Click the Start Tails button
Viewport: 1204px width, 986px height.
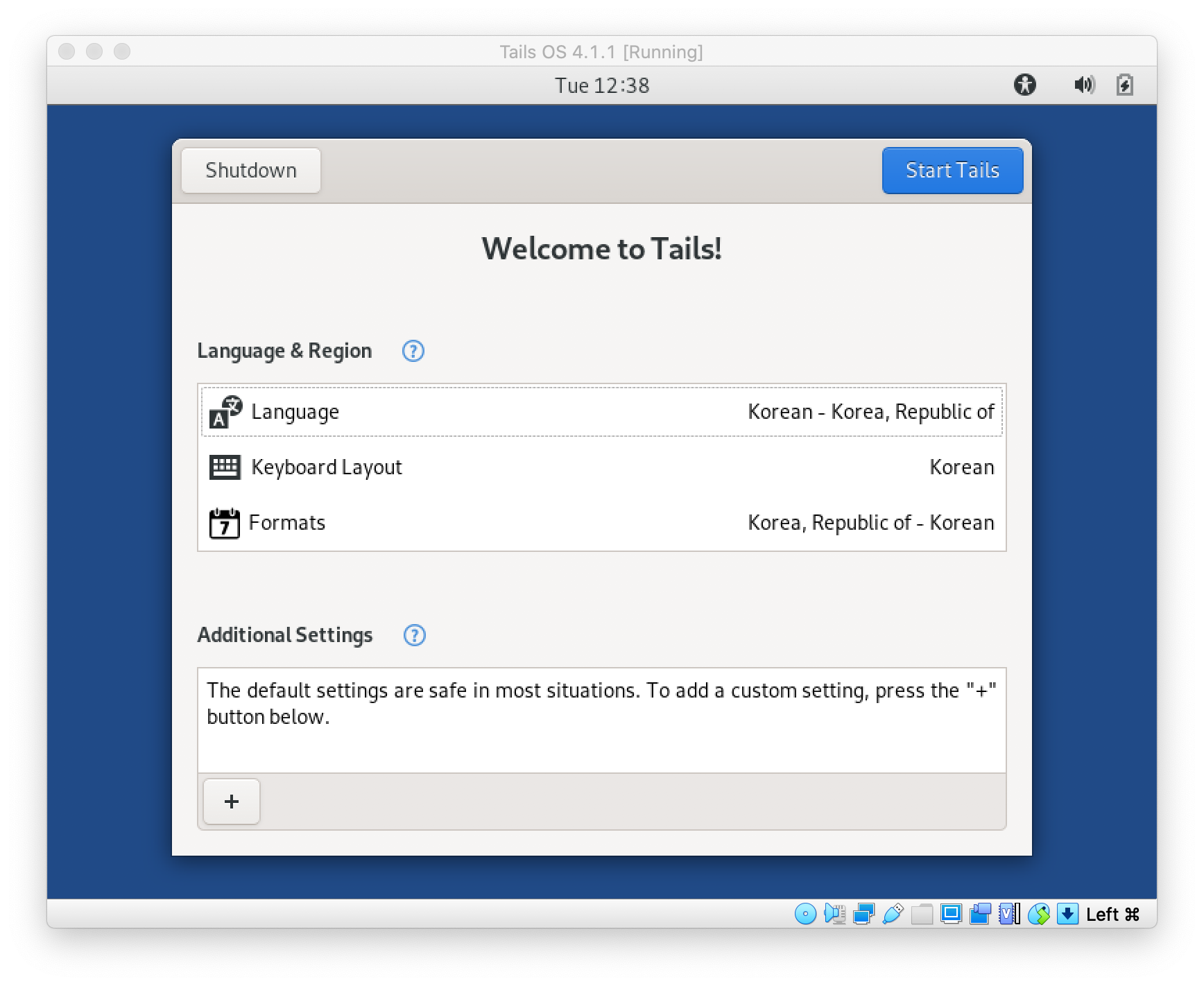coord(952,171)
